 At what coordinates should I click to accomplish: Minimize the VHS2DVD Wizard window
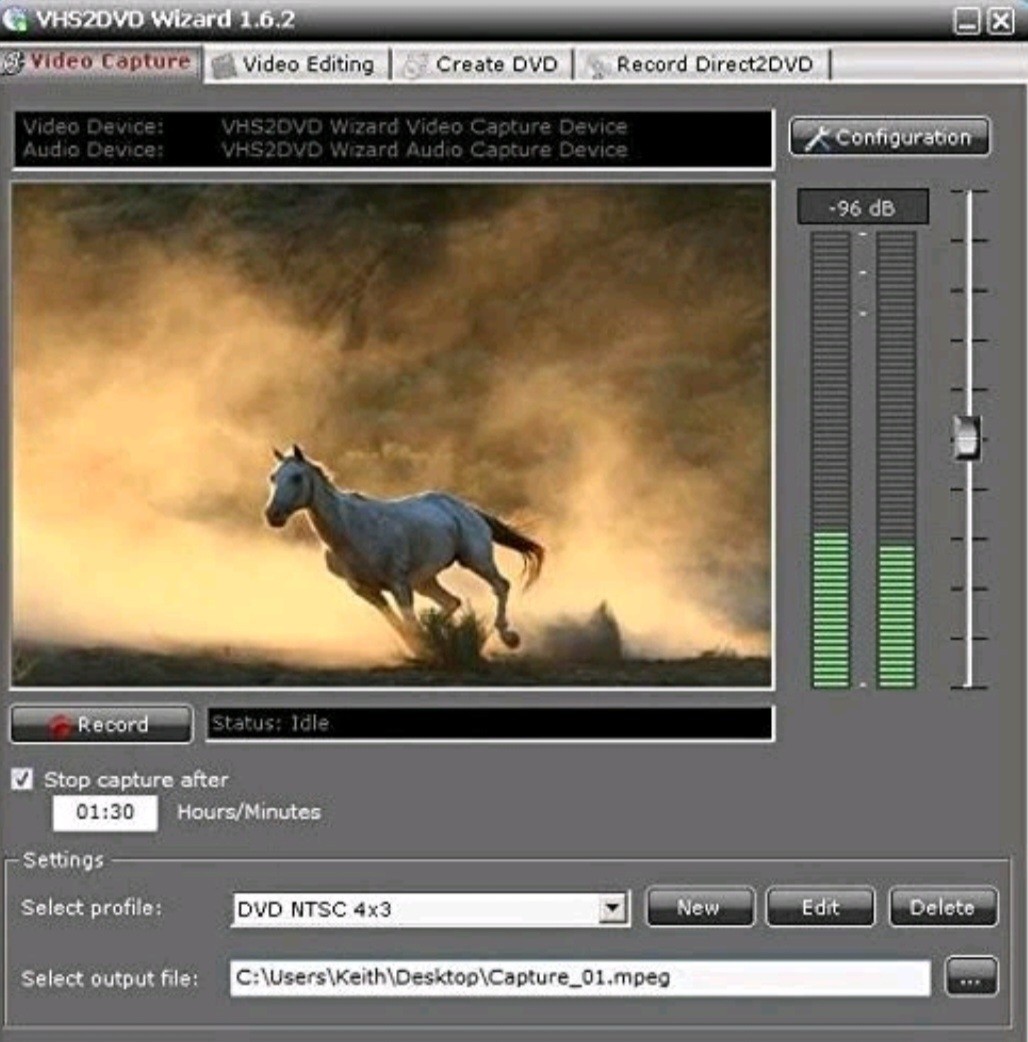tap(967, 21)
